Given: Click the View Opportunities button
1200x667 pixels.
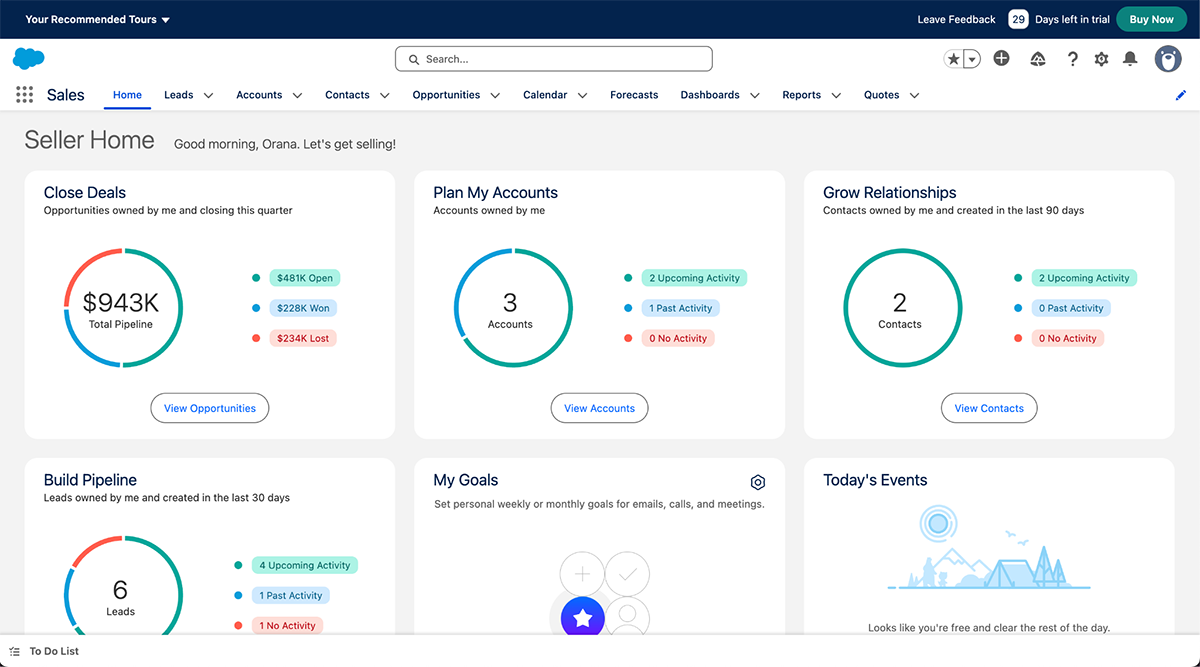Looking at the screenshot, I should [209, 408].
